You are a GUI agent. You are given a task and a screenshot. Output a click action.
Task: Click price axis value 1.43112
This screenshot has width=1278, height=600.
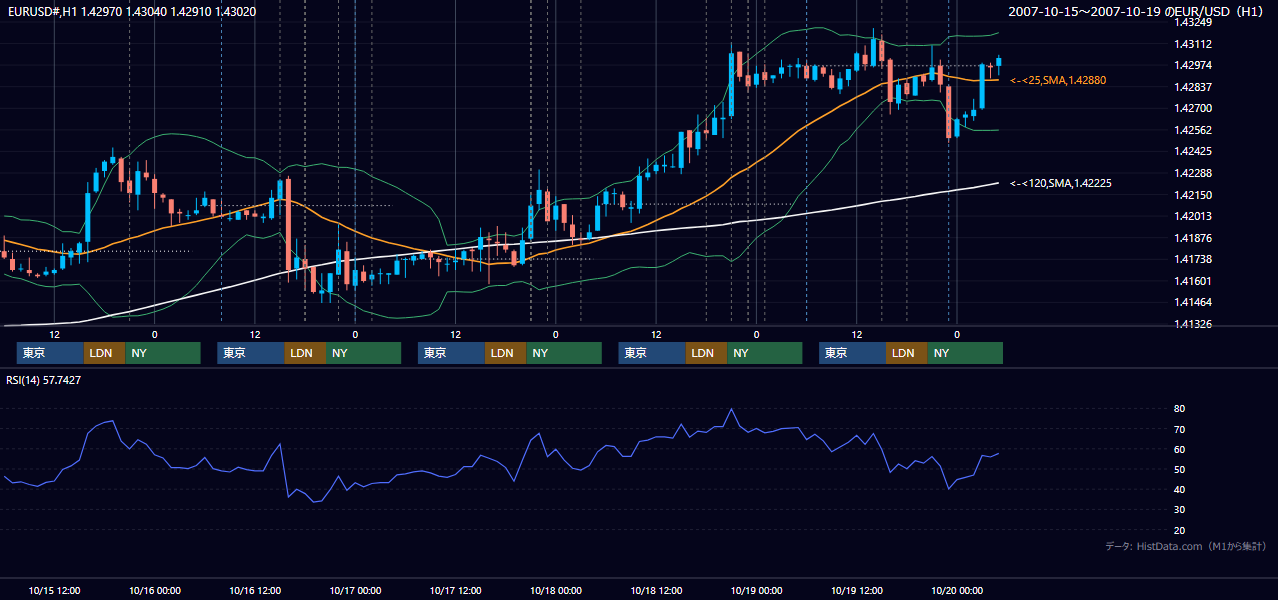tap(1193, 44)
